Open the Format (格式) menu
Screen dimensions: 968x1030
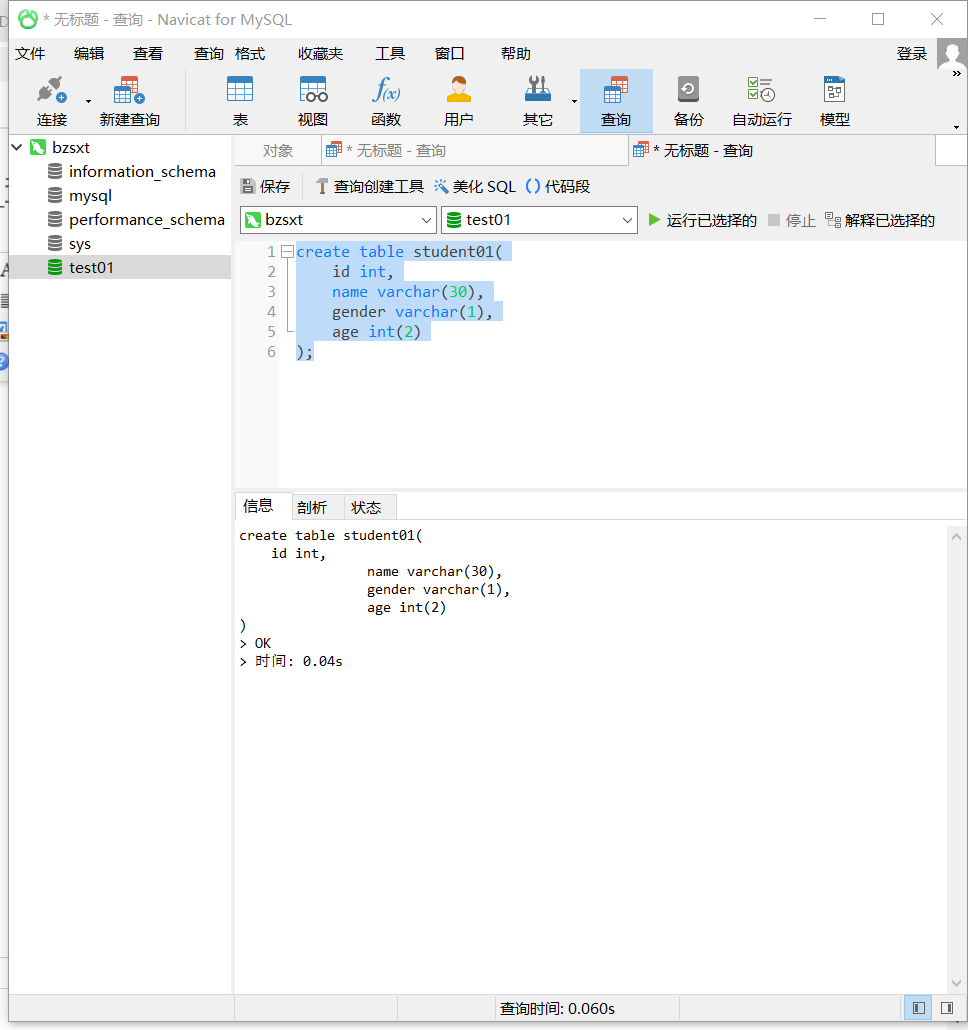point(250,54)
